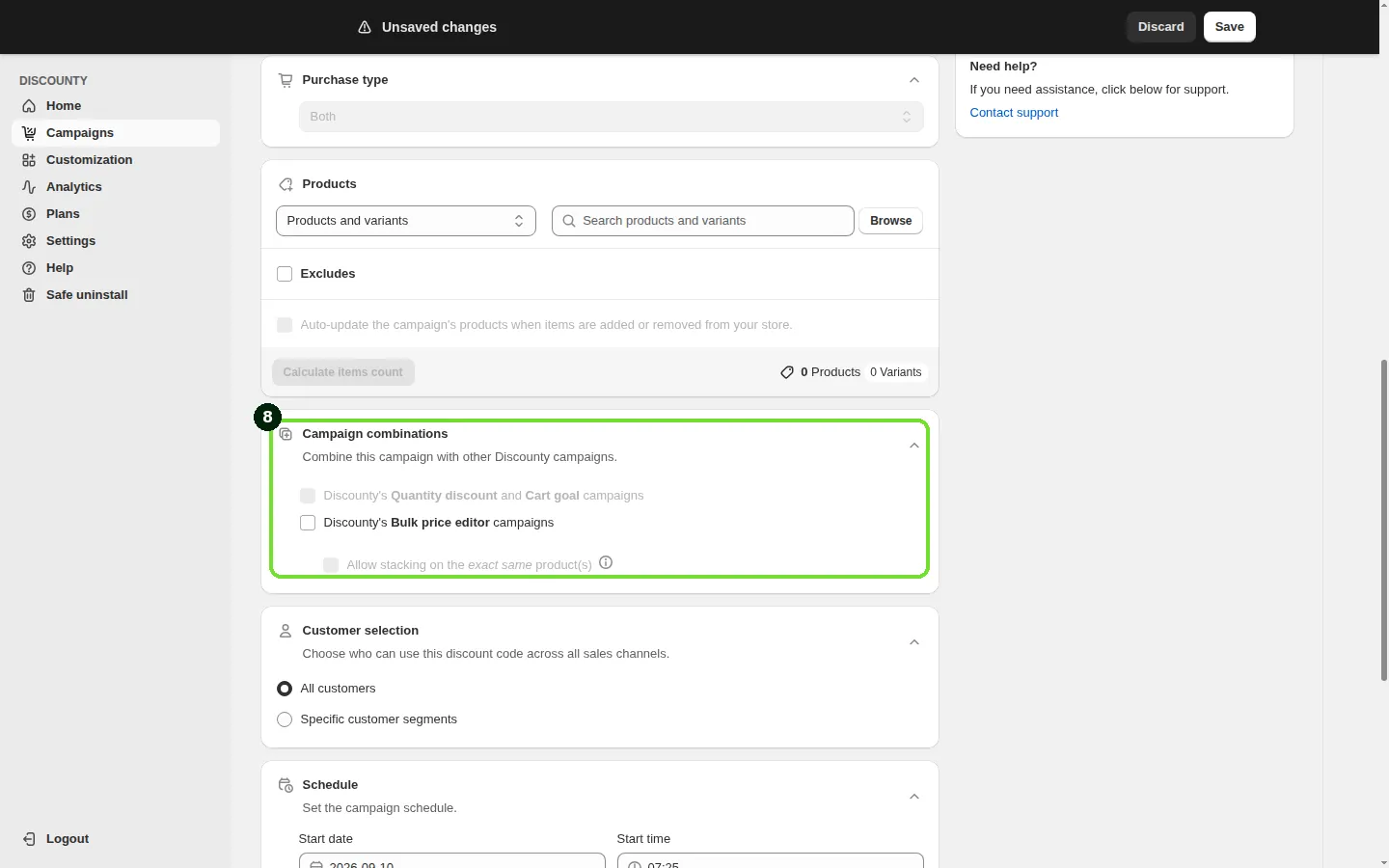Click the info icon next to stacking option
Image resolution: width=1389 pixels, height=868 pixels.
pos(606,562)
